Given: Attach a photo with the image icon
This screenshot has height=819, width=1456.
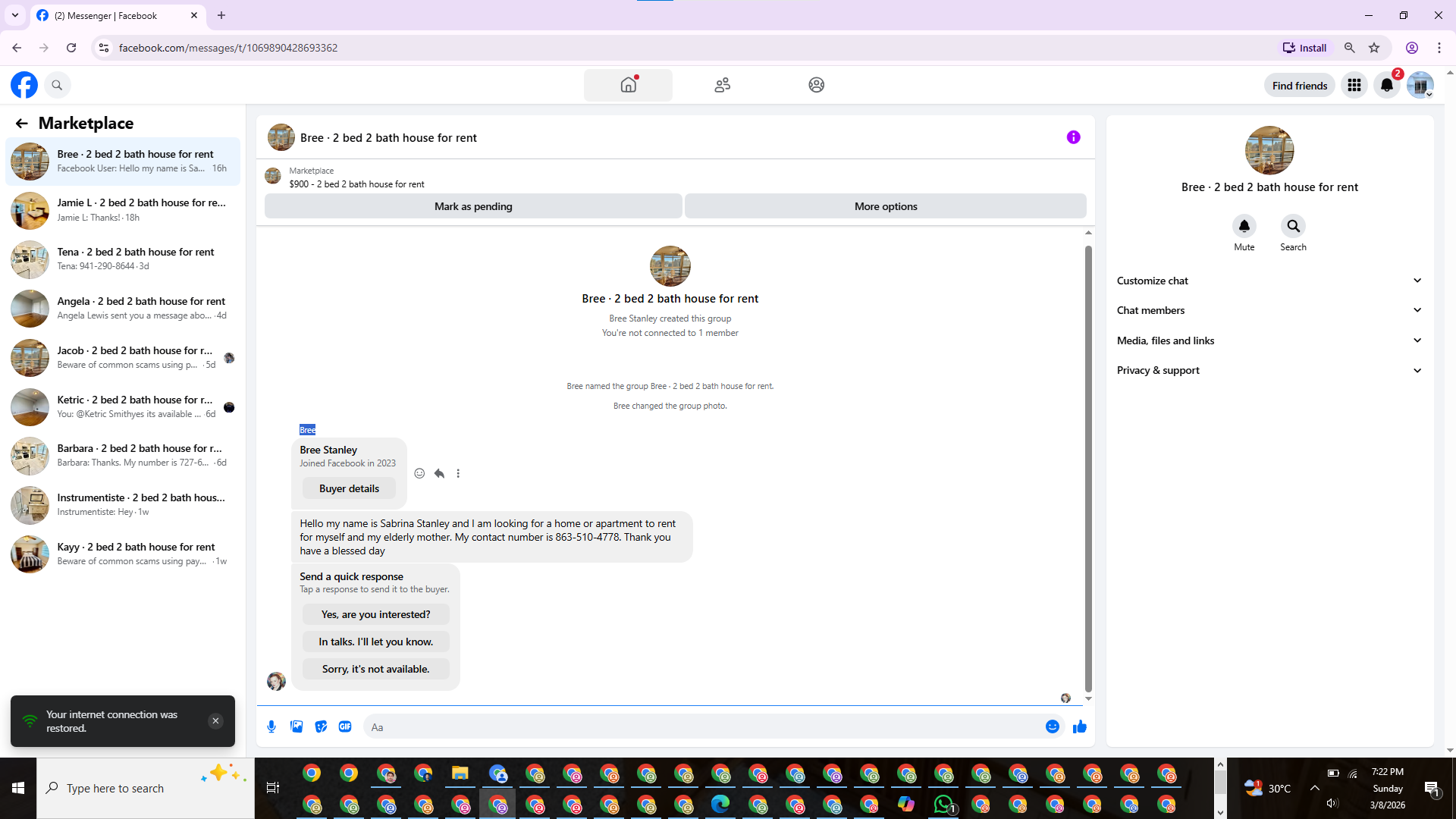Looking at the screenshot, I should [297, 726].
